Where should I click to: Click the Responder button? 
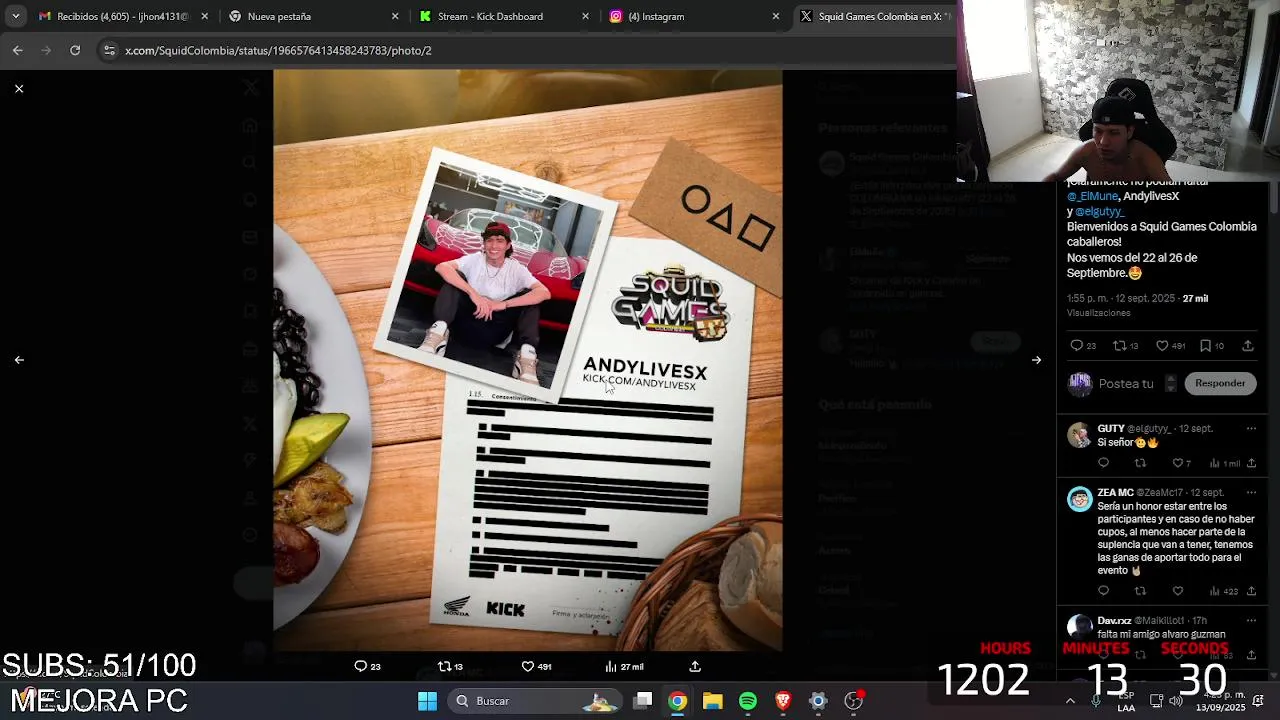coord(1220,383)
